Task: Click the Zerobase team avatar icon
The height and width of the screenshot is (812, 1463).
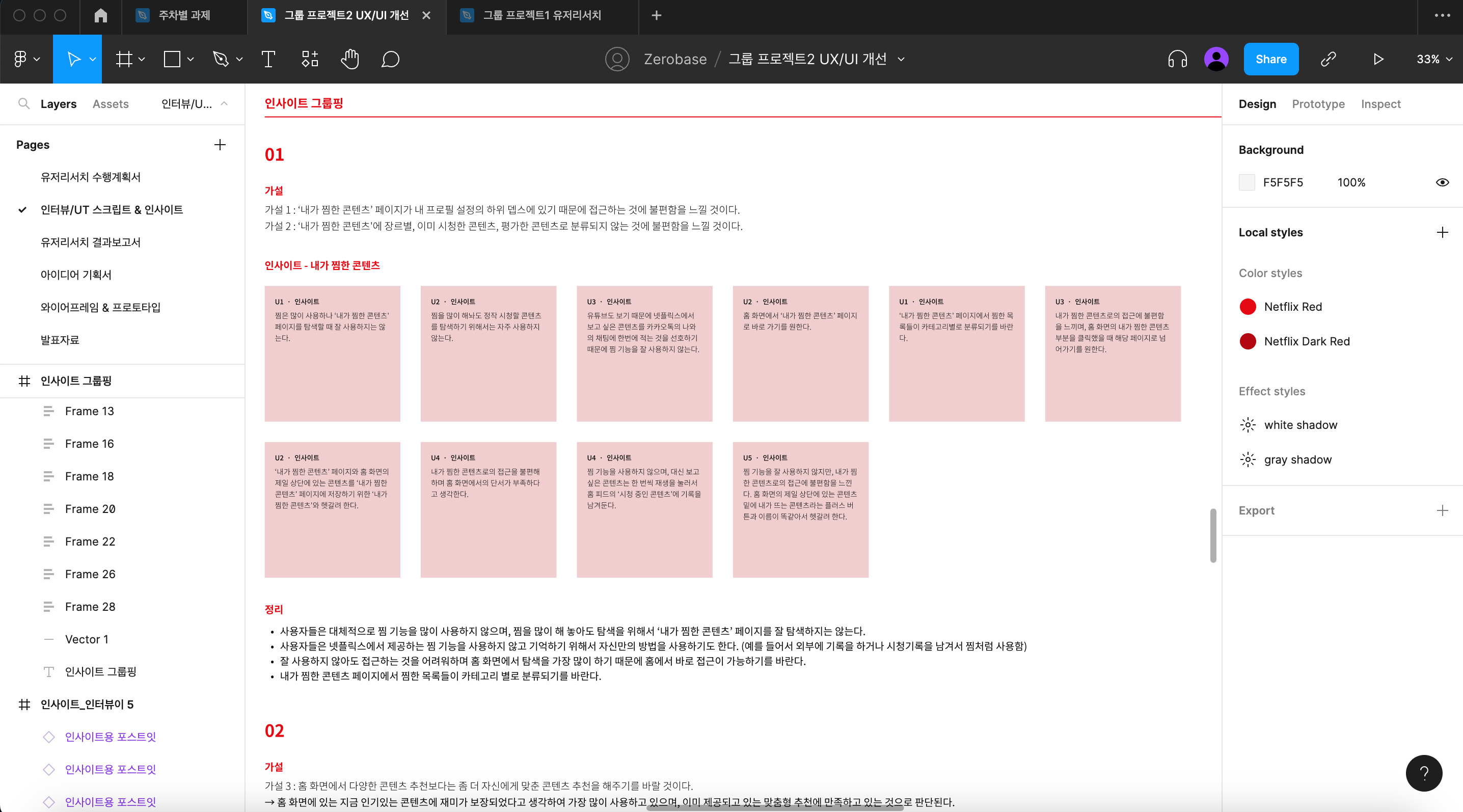Action: pos(617,59)
